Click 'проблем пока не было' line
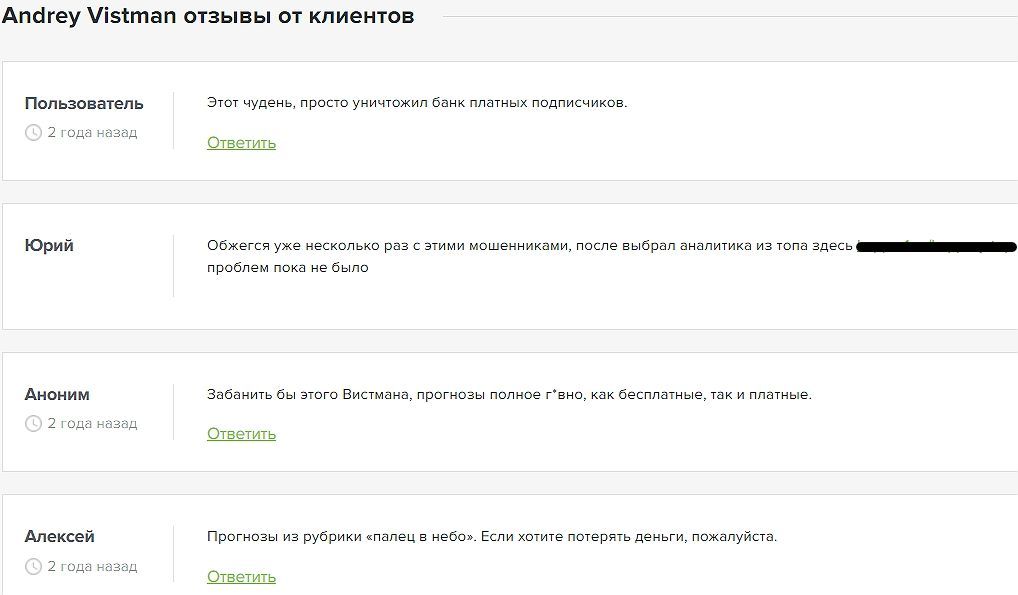 pos(288,268)
